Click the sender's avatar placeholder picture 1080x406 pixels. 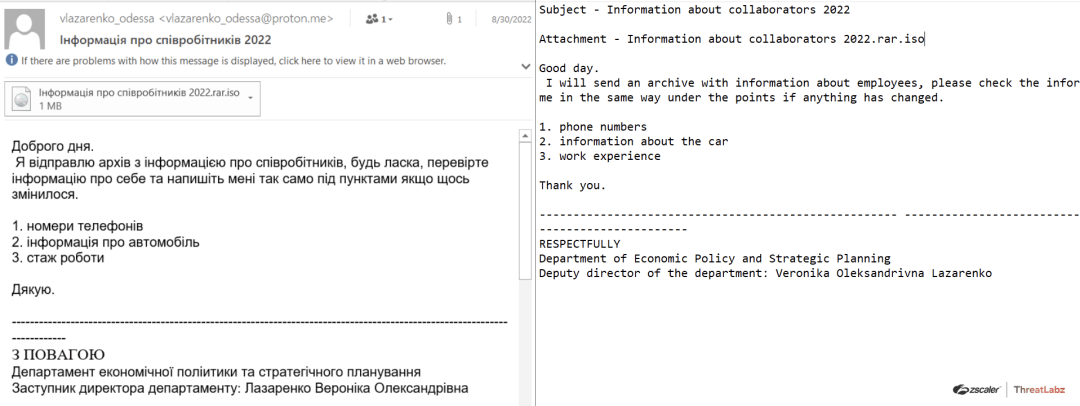tap(26, 28)
